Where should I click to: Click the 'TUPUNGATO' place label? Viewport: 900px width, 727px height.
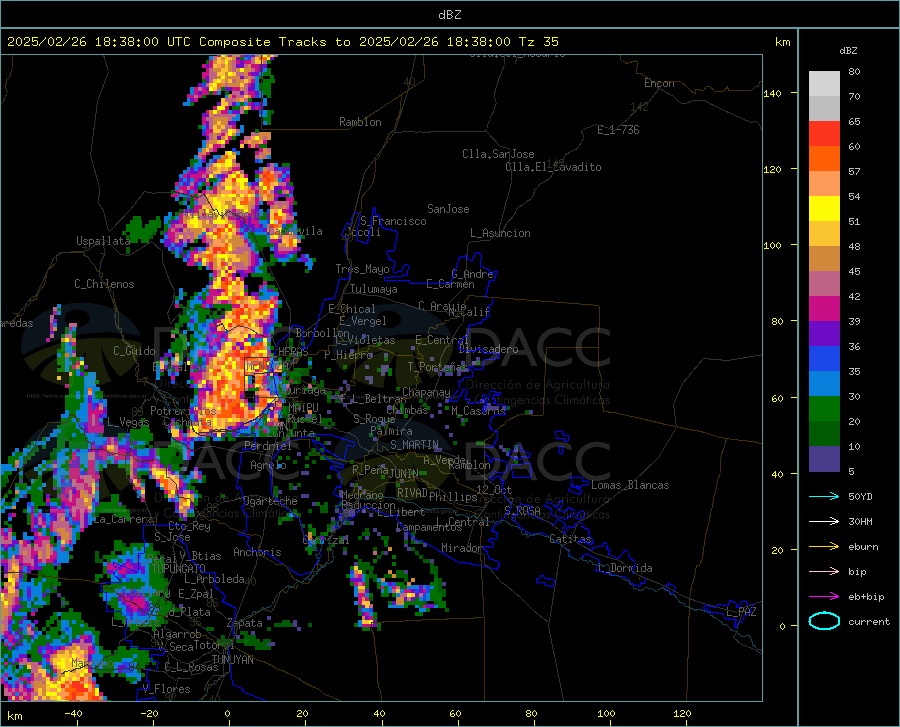pyautogui.click(x=178, y=569)
